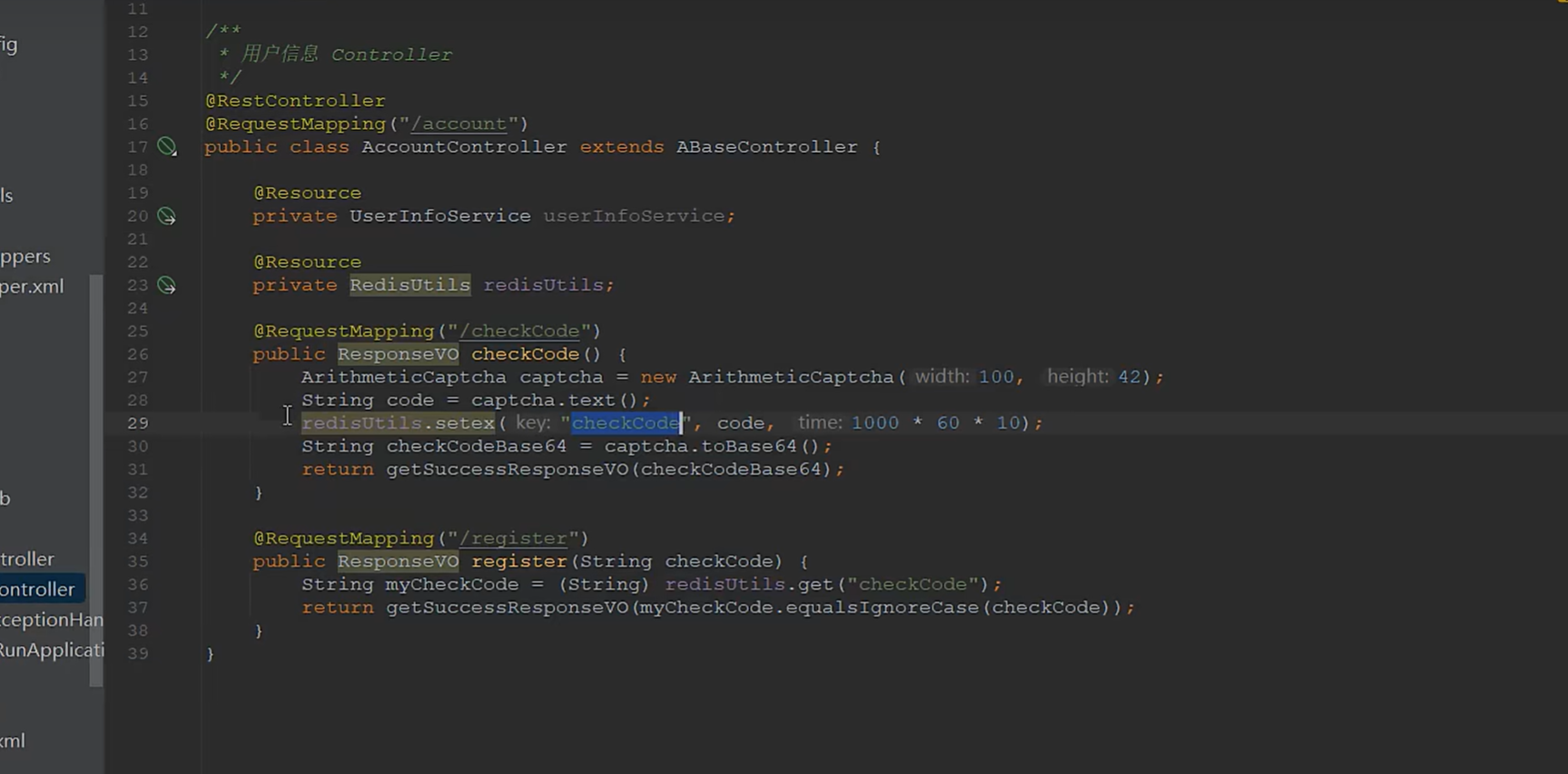Click the highlighted RedisUtils type on line 23
The height and width of the screenshot is (774, 1568).
(409, 285)
